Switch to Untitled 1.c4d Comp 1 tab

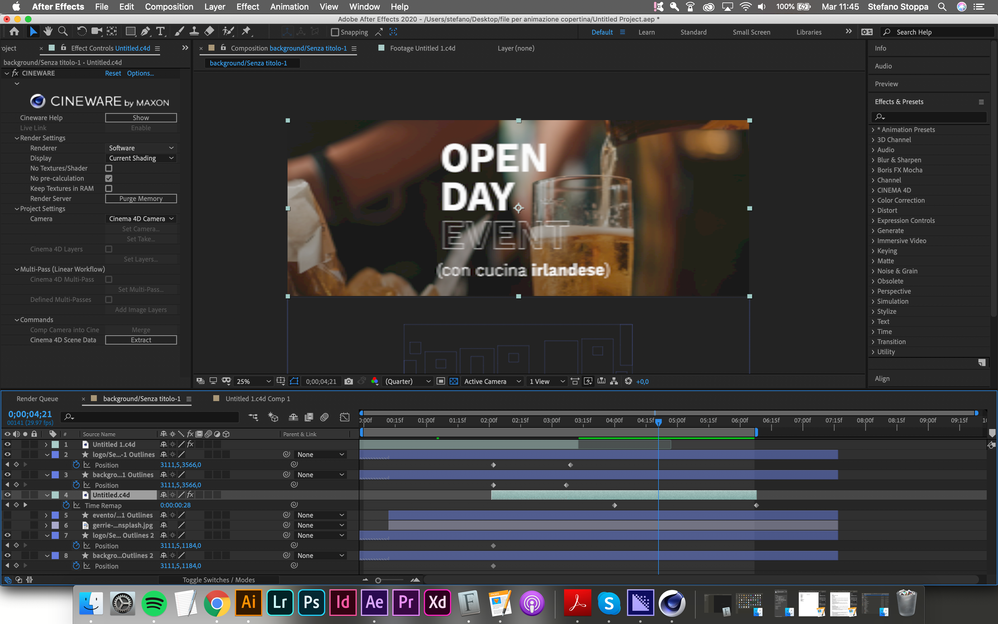[257, 399]
